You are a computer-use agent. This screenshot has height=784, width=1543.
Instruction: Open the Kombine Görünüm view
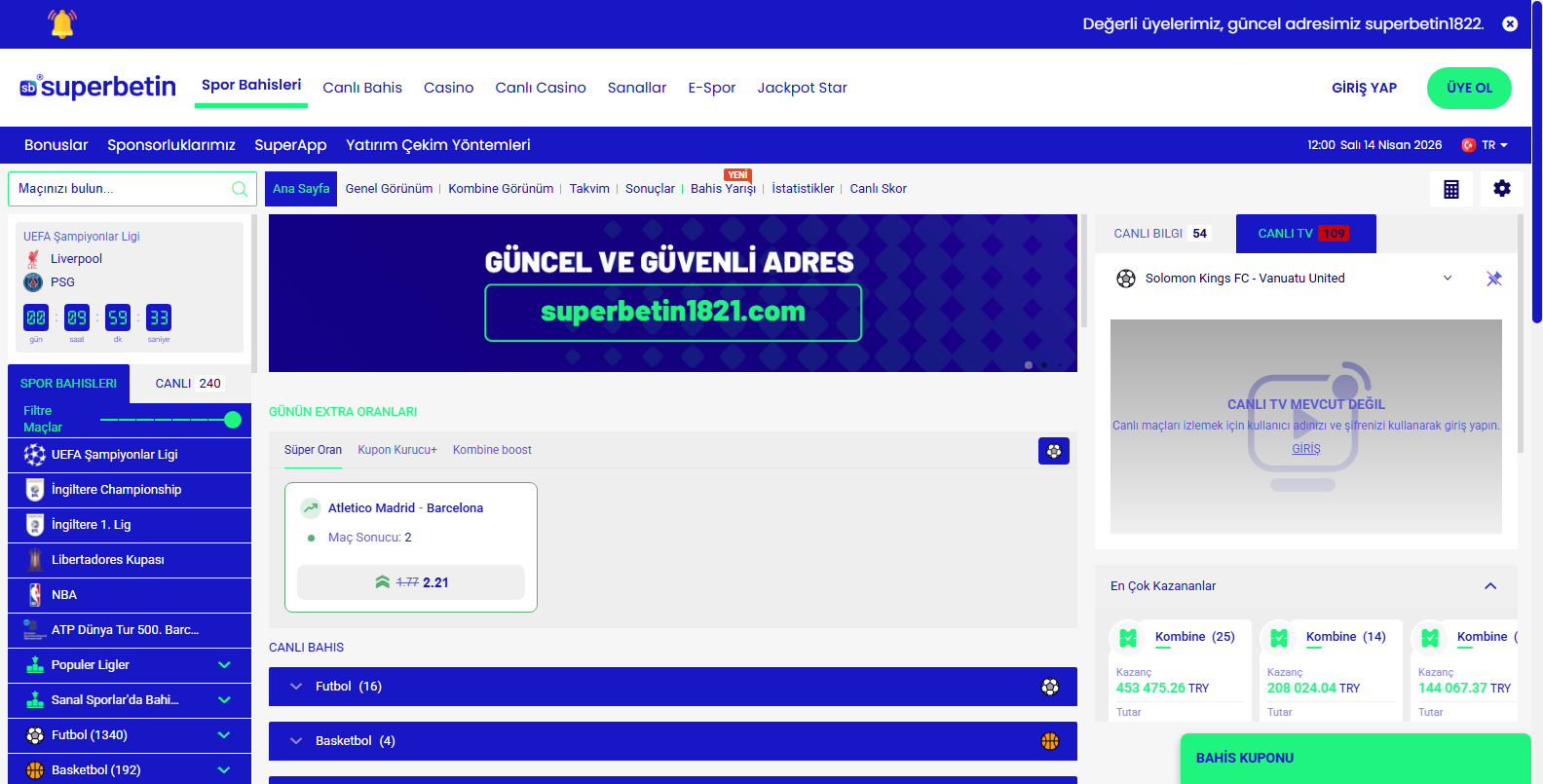pyautogui.click(x=501, y=189)
